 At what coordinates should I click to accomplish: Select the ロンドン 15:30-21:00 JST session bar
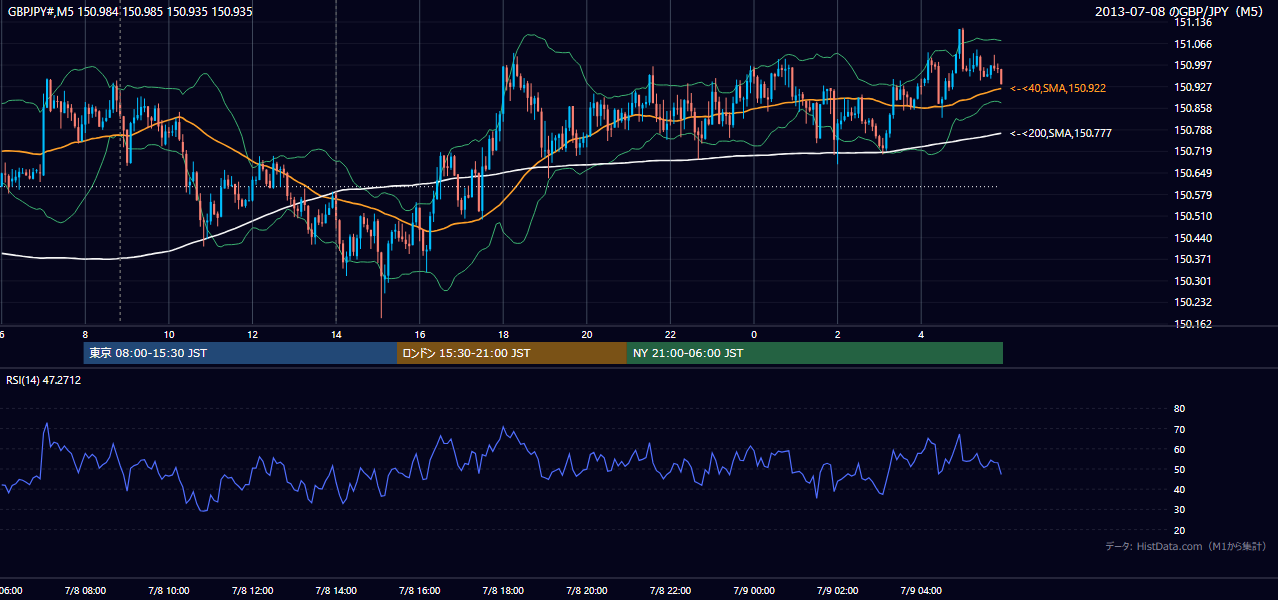pyautogui.click(x=512, y=353)
